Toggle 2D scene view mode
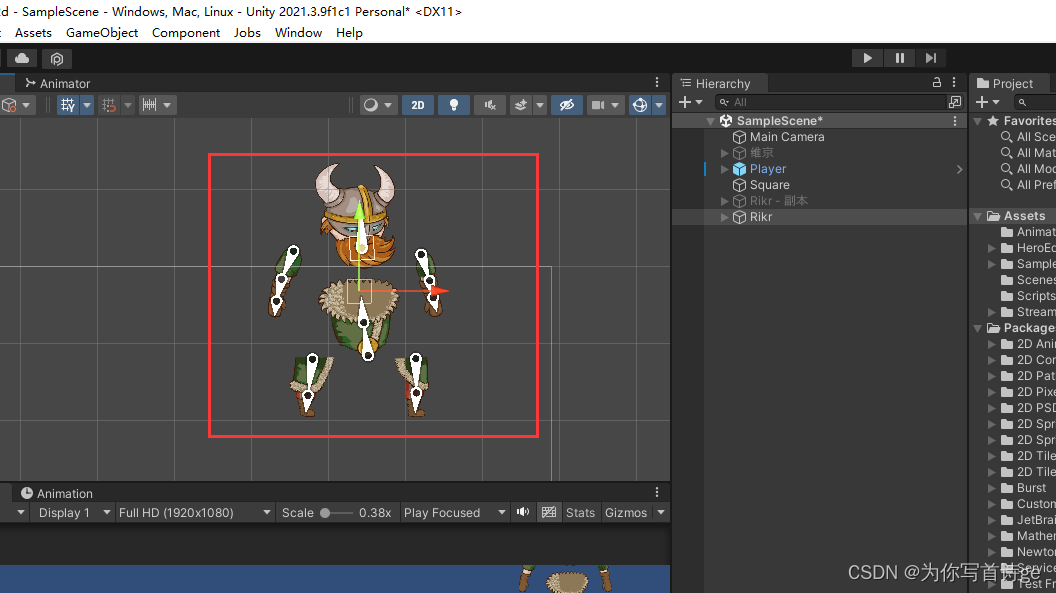1056x593 pixels. (418, 105)
